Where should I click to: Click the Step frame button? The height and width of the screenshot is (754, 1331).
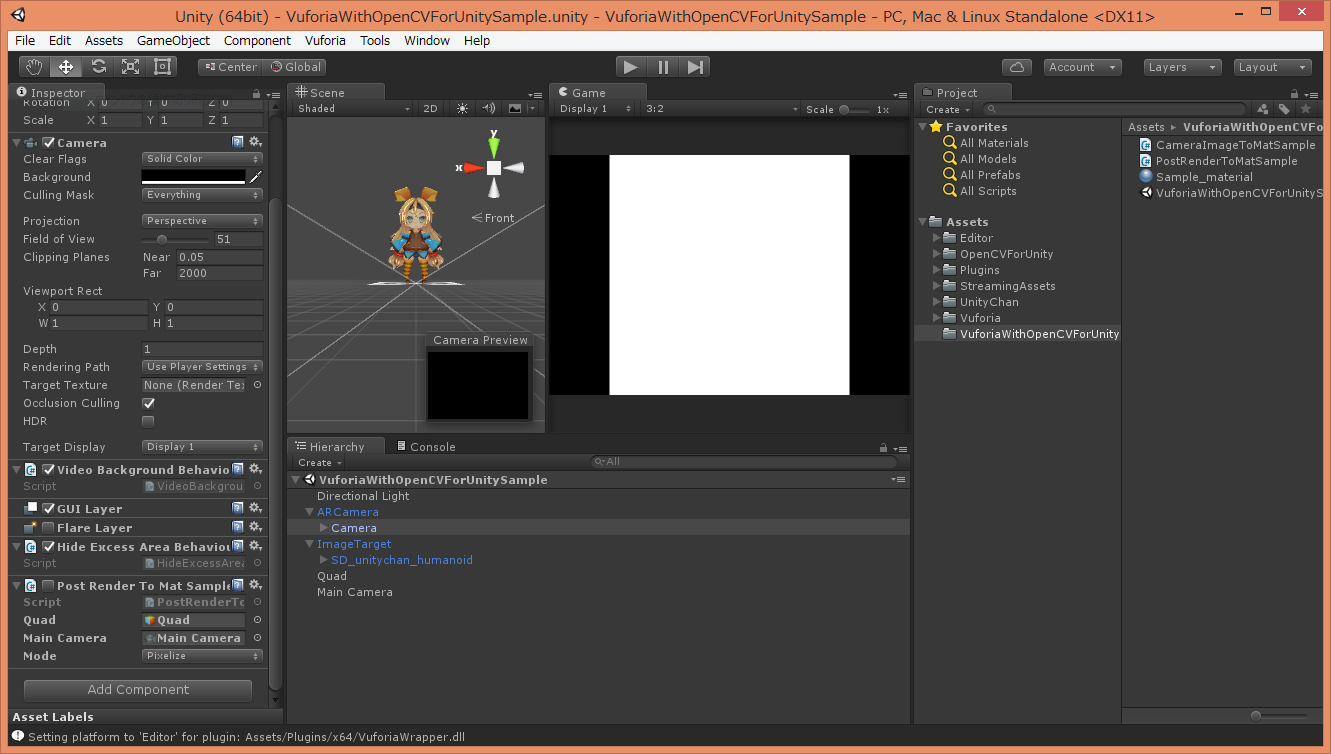(695, 67)
